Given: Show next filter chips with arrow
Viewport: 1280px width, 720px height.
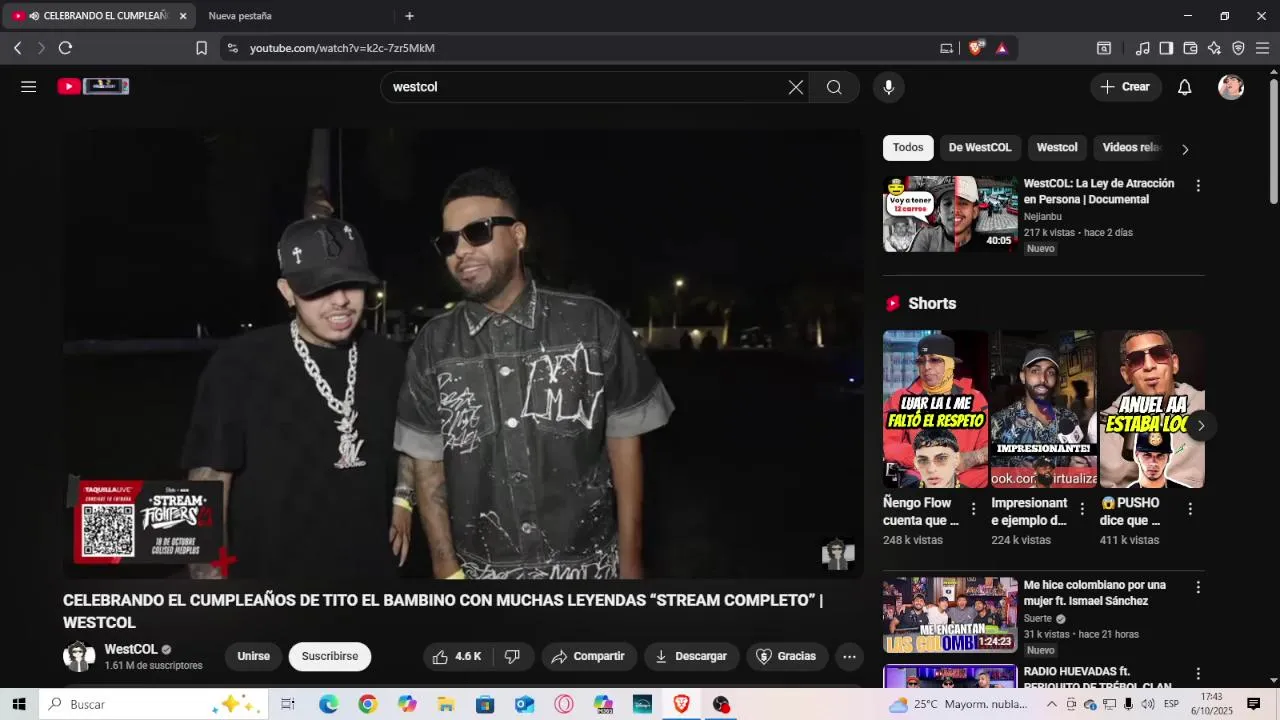Looking at the screenshot, I should [1185, 149].
